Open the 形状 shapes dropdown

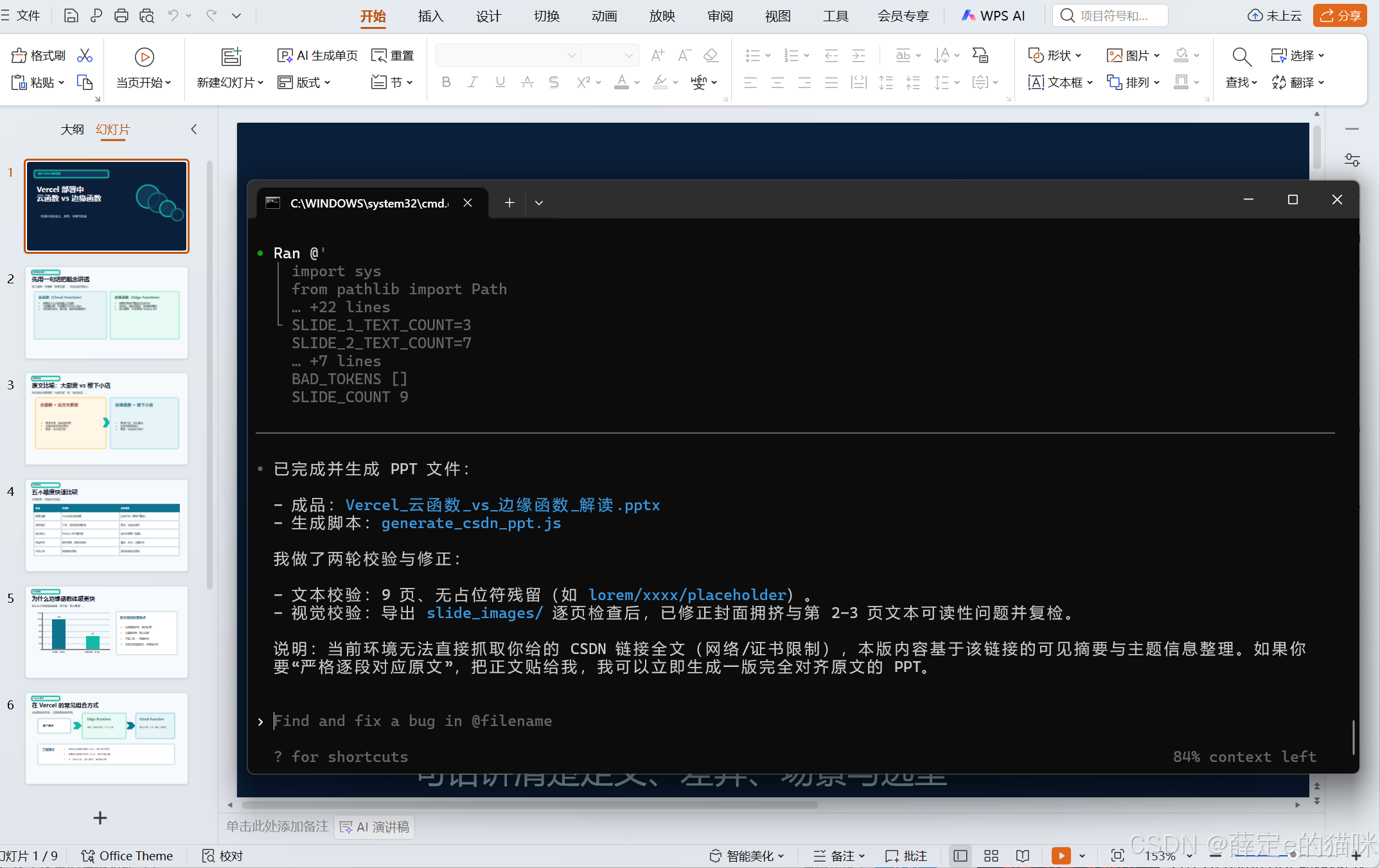[1055, 56]
